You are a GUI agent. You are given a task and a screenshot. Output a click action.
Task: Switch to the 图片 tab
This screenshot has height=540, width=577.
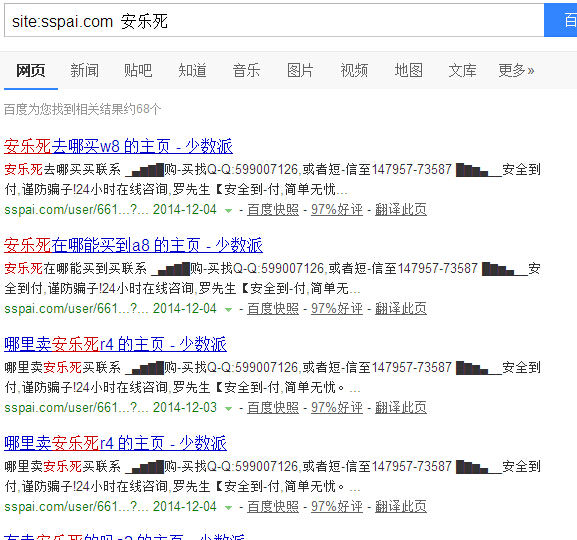300,70
